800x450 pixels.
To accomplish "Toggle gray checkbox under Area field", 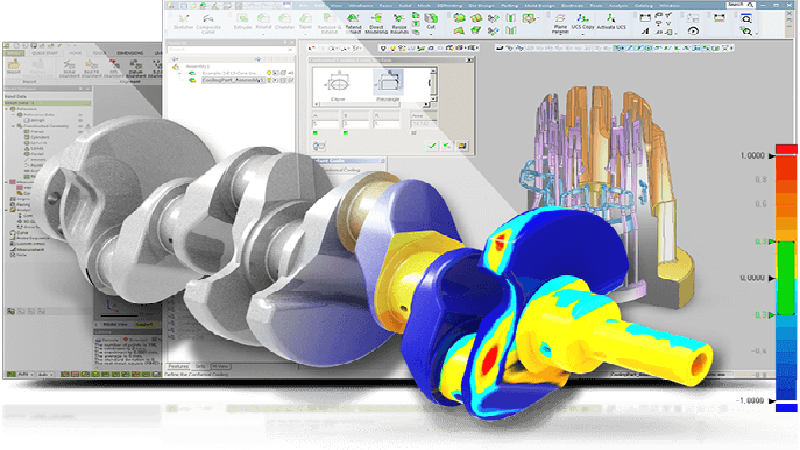I will point(414,133).
